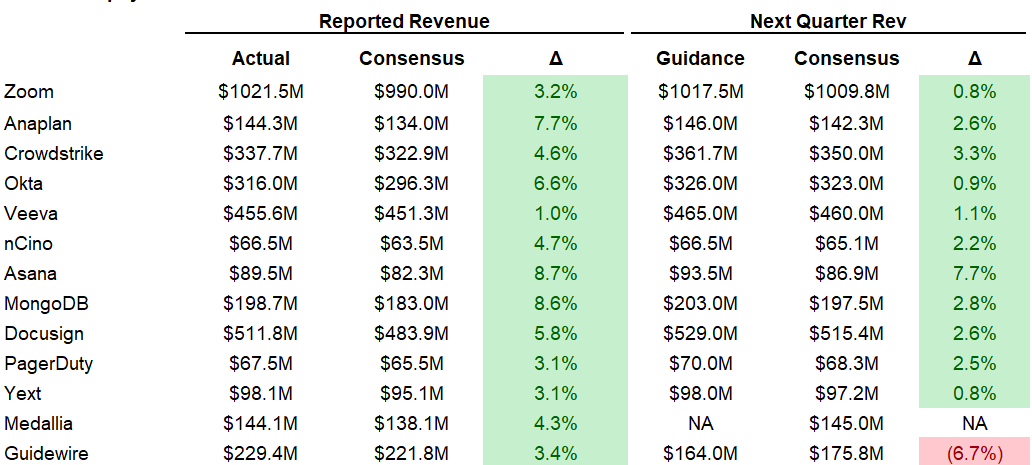Image resolution: width=1032 pixels, height=465 pixels.
Task: Click Docusign's 5.8% revenue delta cell
Action: pyautogui.click(x=555, y=333)
